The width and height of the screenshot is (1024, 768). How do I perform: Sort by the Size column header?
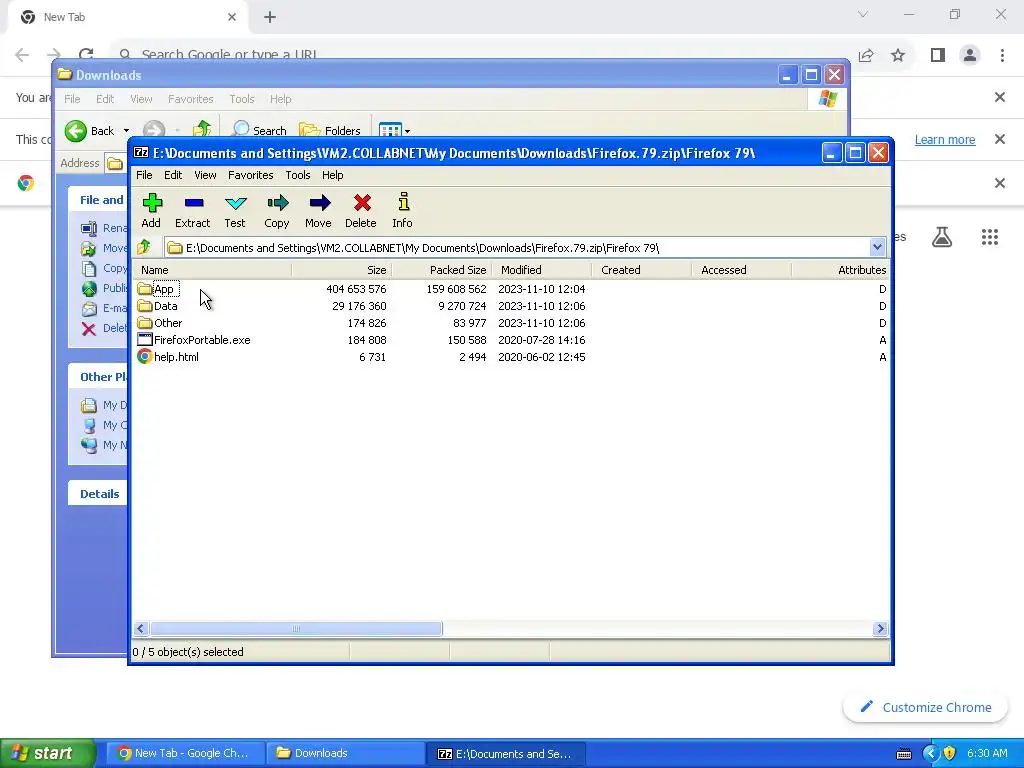point(341,270)
